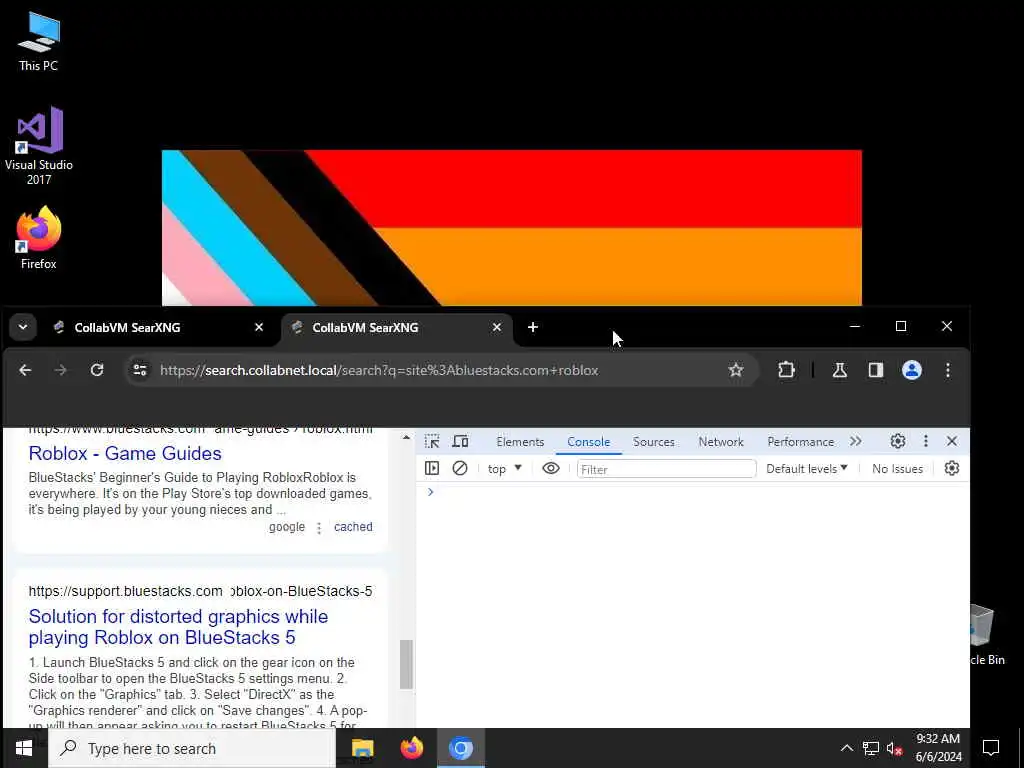Click the No Issues indicator

[897, 469]
